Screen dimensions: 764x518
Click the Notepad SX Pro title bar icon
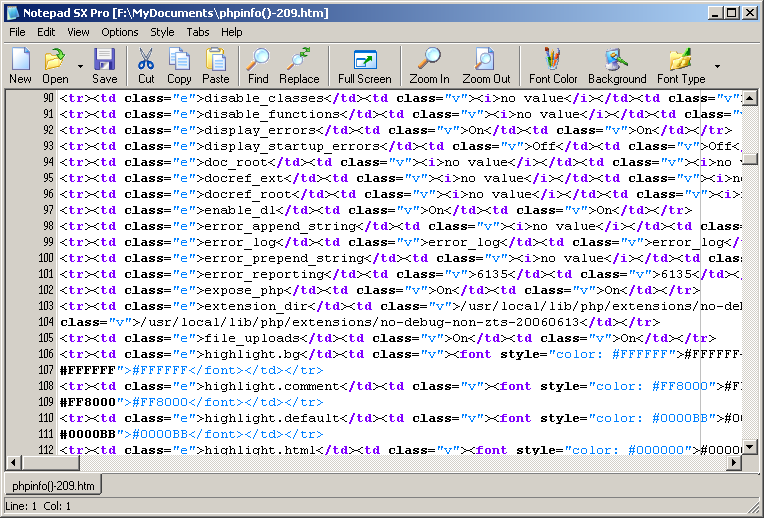[x=13, y=13]
